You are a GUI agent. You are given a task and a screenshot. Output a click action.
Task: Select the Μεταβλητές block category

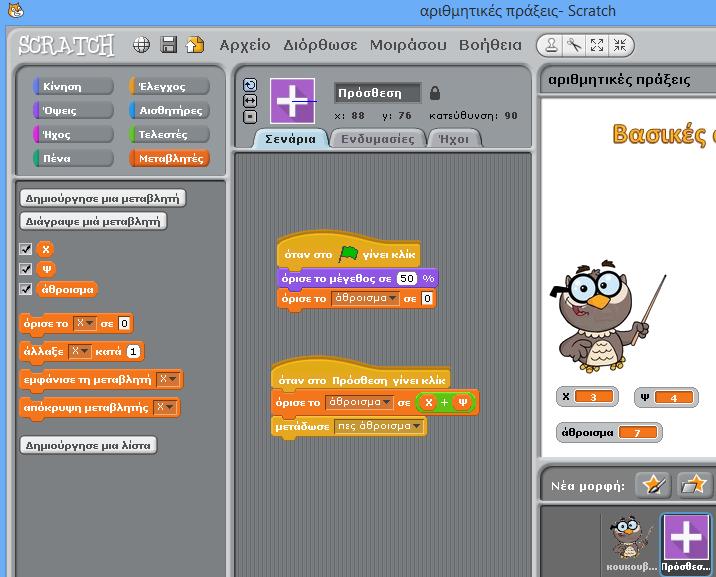point(169,158)
